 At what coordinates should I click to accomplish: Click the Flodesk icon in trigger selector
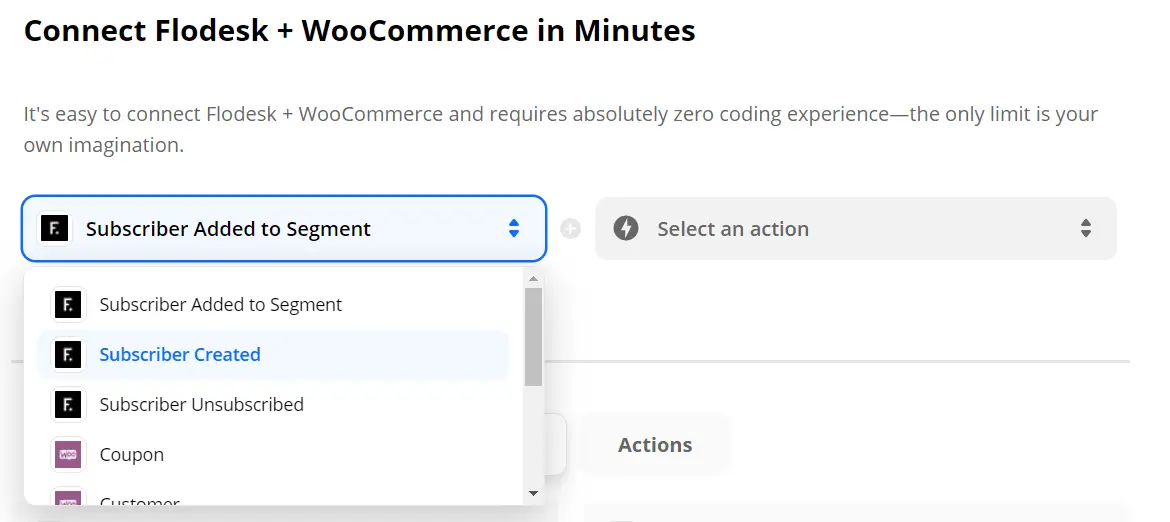(x=54, y=228)
